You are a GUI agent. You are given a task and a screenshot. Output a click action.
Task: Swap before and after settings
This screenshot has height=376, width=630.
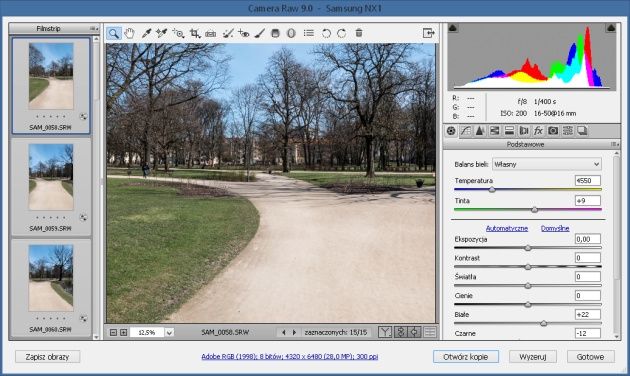click(401, 332)
